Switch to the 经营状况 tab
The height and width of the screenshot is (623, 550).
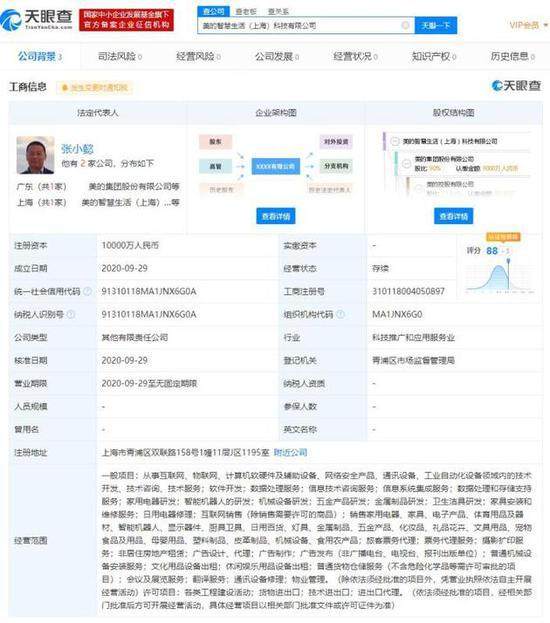355,56
